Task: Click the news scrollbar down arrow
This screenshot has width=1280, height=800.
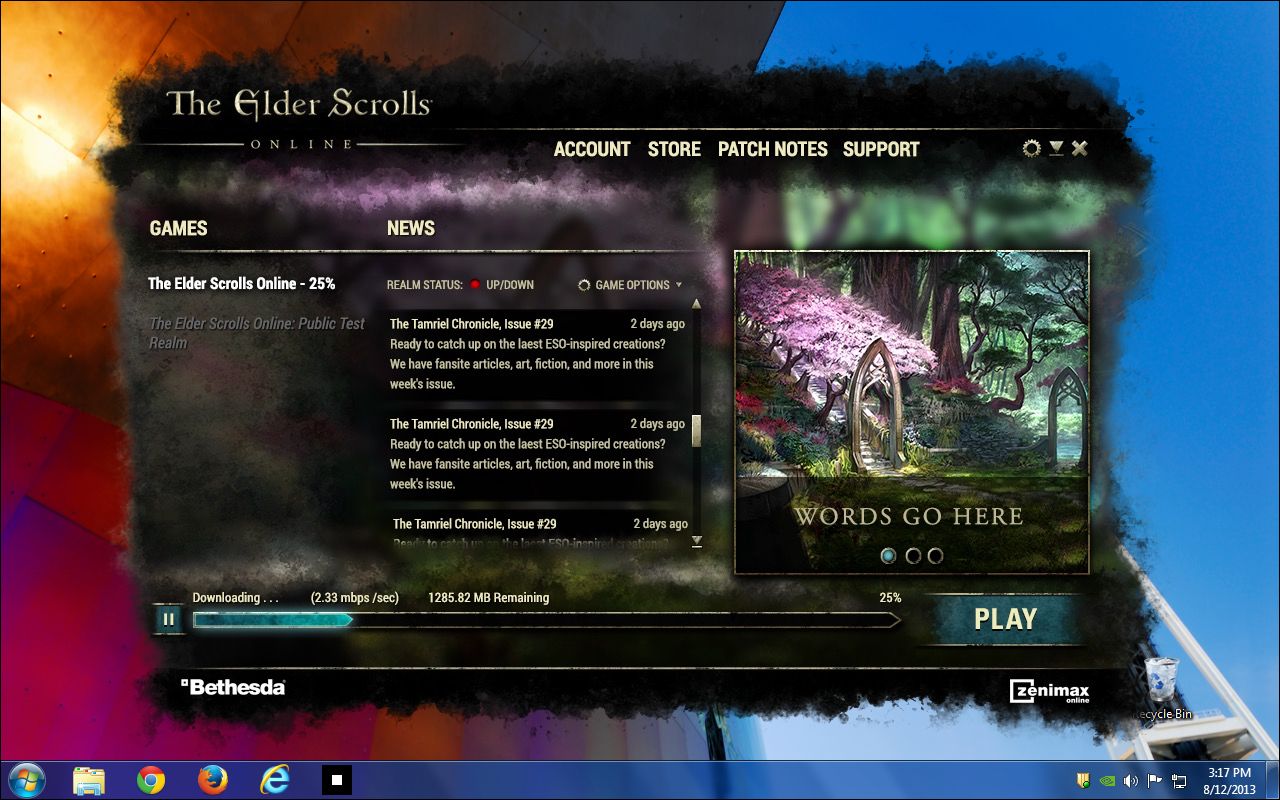Action: 696,541
